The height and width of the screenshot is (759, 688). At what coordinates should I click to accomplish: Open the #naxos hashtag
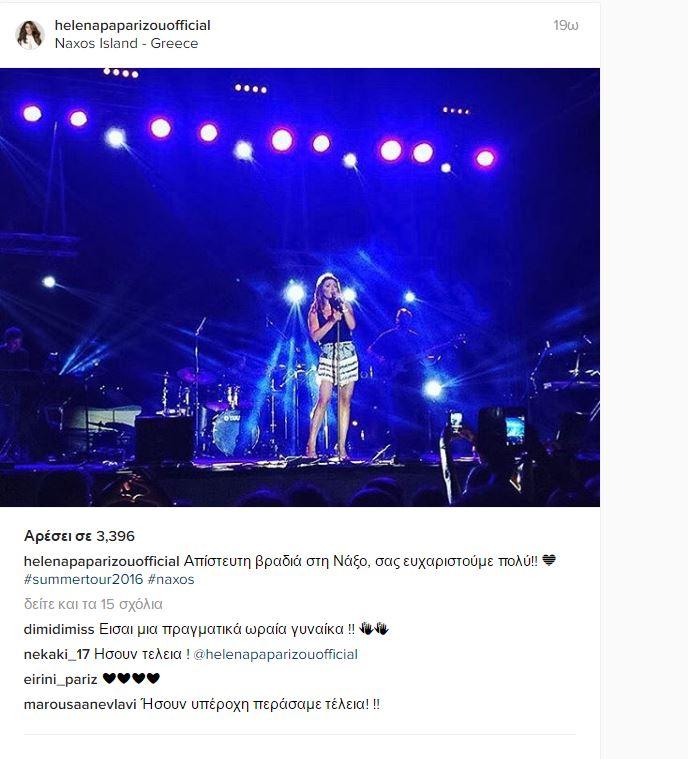(x=171, y=579)
